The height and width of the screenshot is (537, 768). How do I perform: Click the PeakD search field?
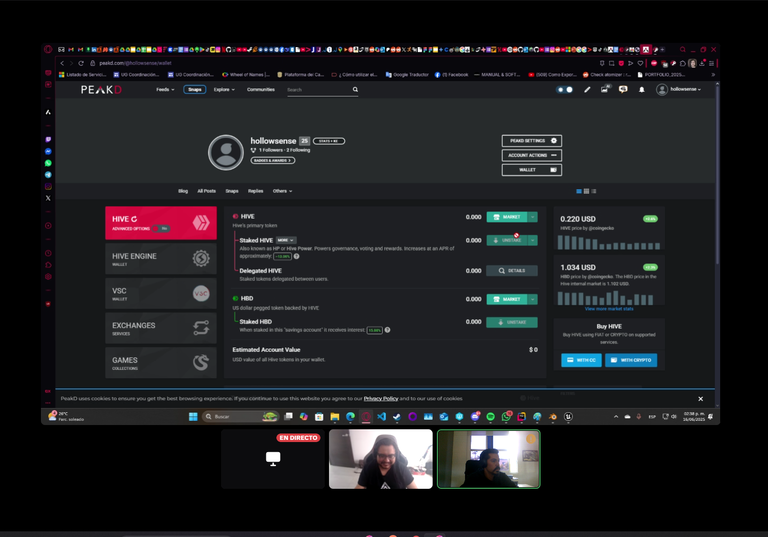point(318,90)
